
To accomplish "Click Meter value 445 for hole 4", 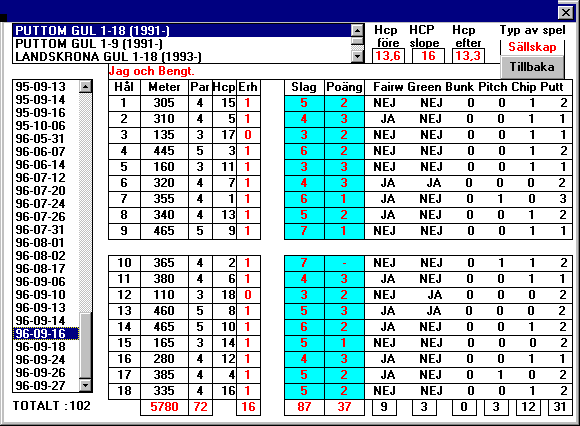I will tap(164, 151).
